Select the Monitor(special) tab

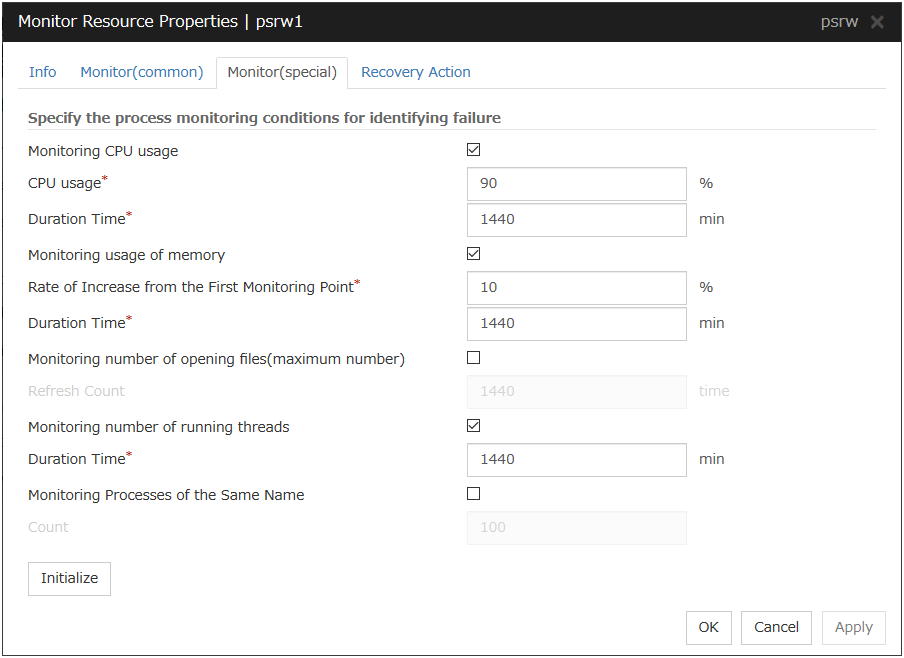point(282,73)
